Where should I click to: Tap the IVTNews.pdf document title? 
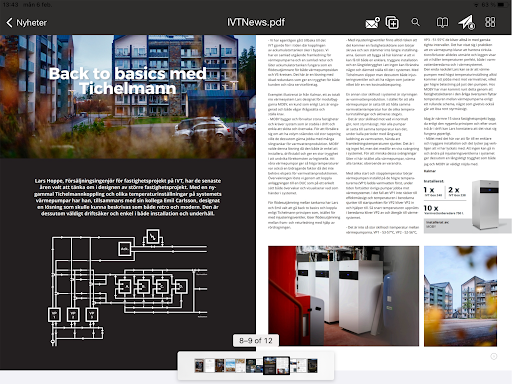[x=256, y=22]
